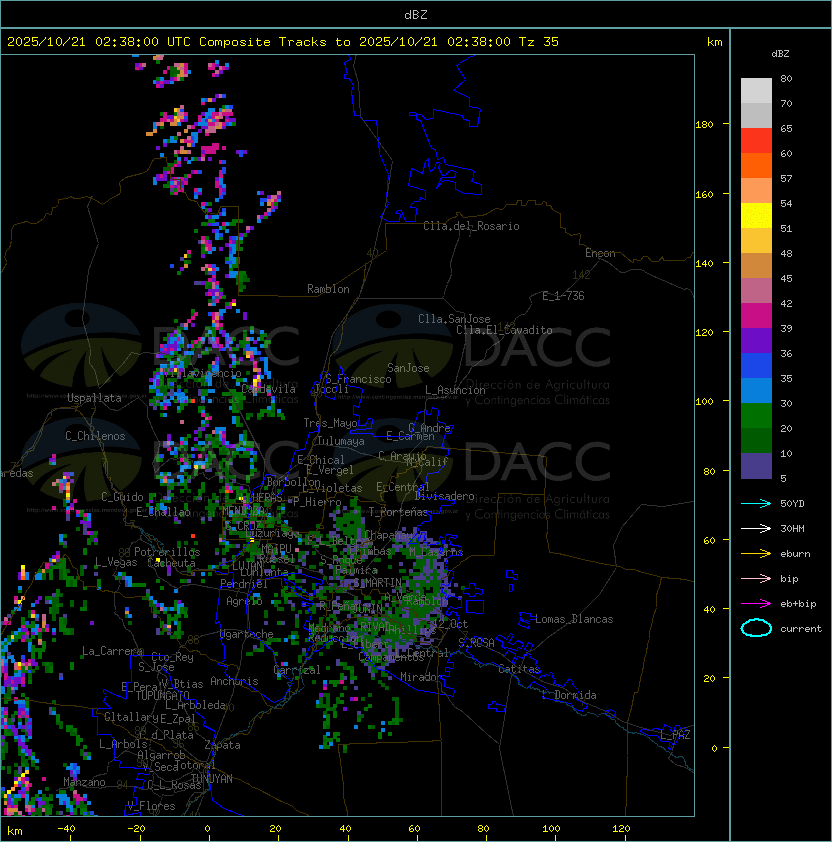Click the '180' km axis tick label
Viewport: 832px width, 842px height.
tap(704, 125)
